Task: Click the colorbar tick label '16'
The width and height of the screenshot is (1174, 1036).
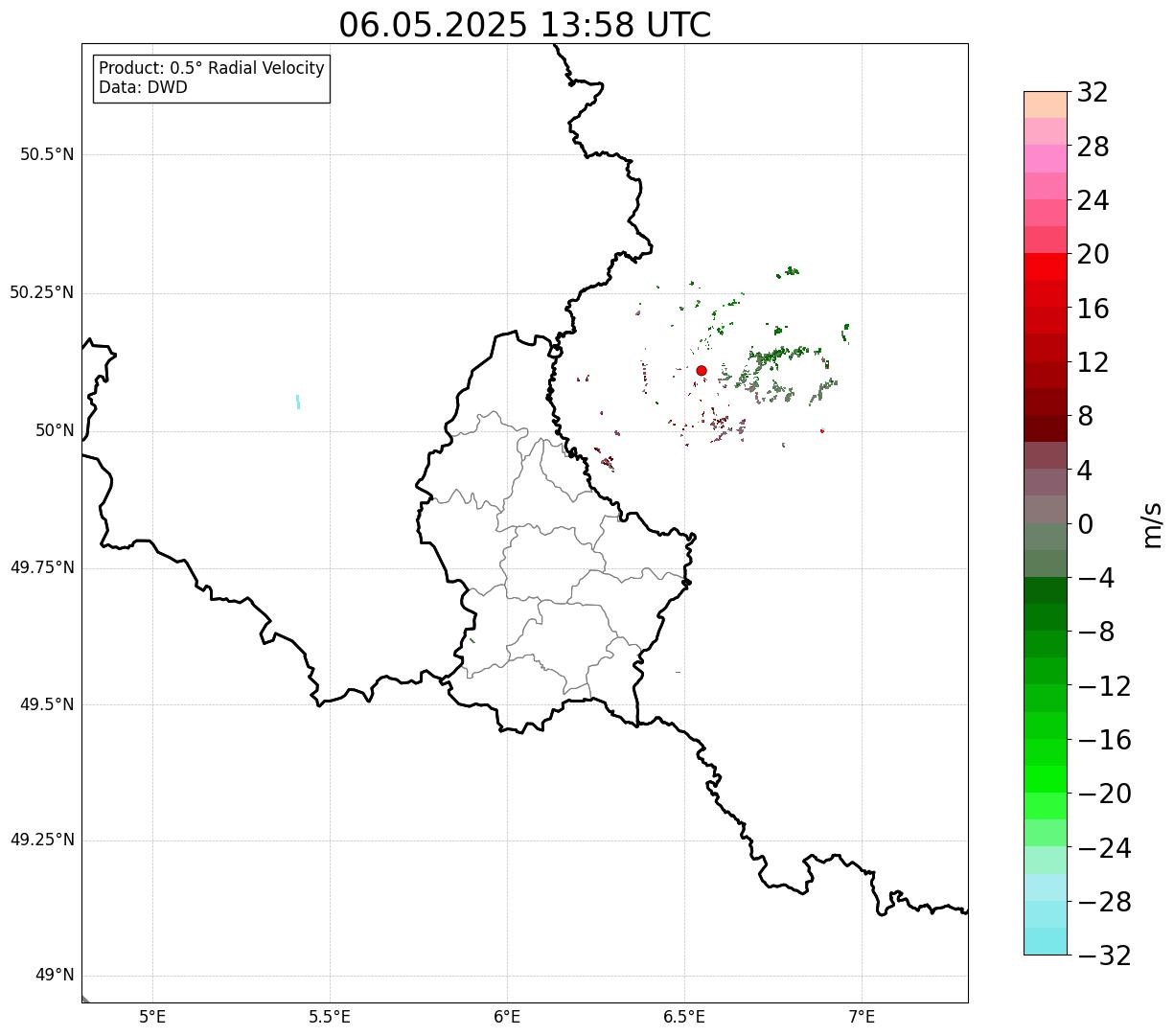Action: [1093, 309]
